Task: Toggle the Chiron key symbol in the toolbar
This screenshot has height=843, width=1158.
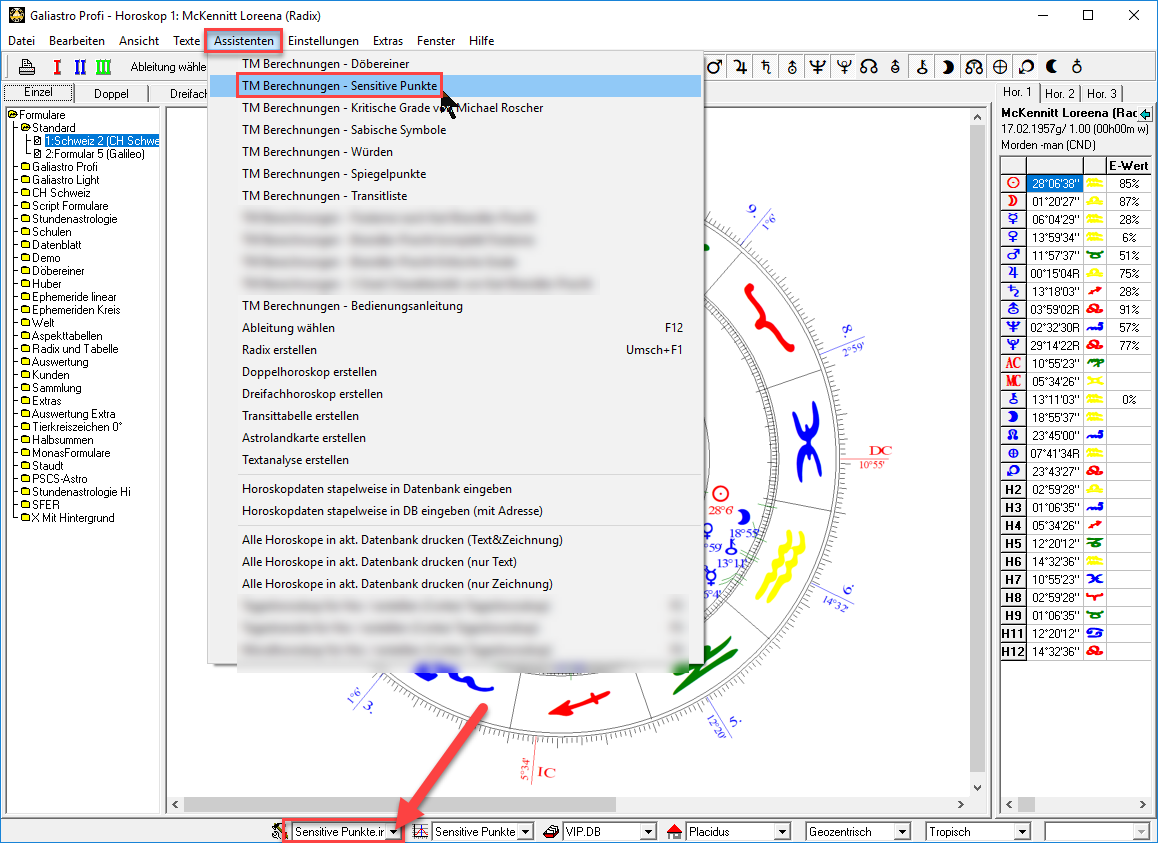Action: coord(922,67)
